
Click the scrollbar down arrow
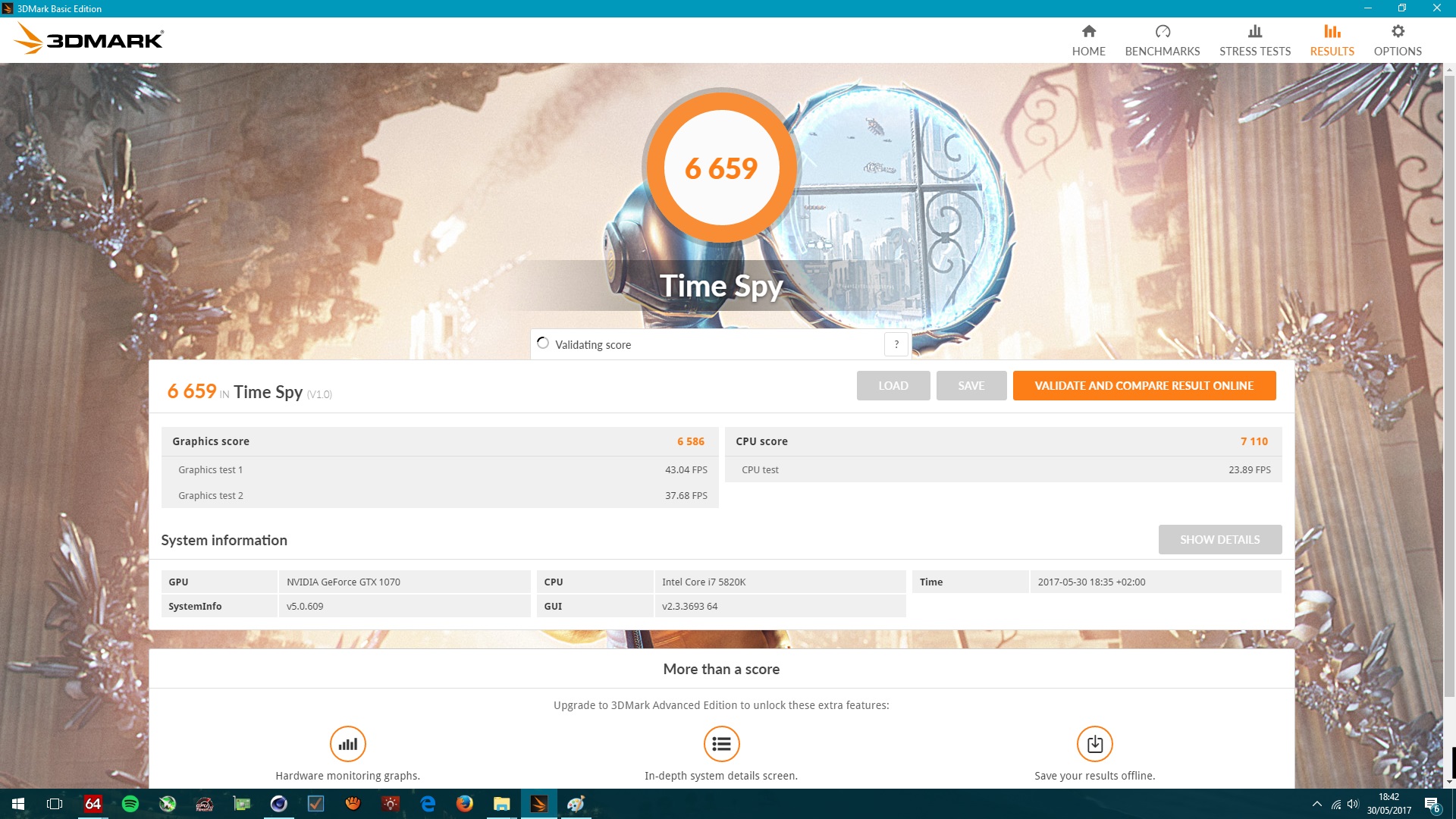(1449, 781)
